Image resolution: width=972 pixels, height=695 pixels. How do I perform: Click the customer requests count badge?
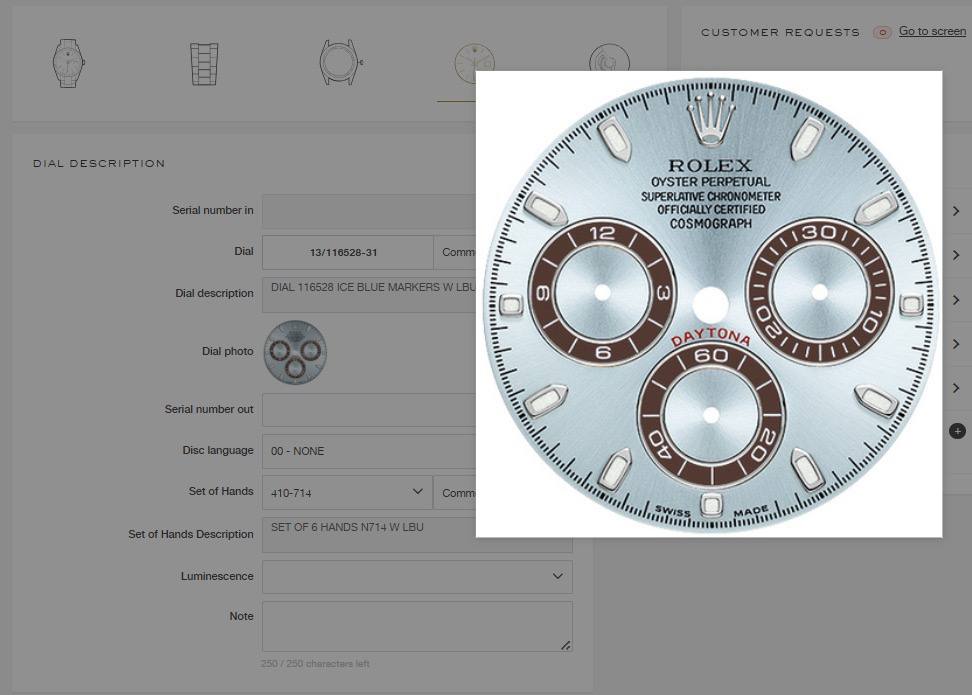882,32
